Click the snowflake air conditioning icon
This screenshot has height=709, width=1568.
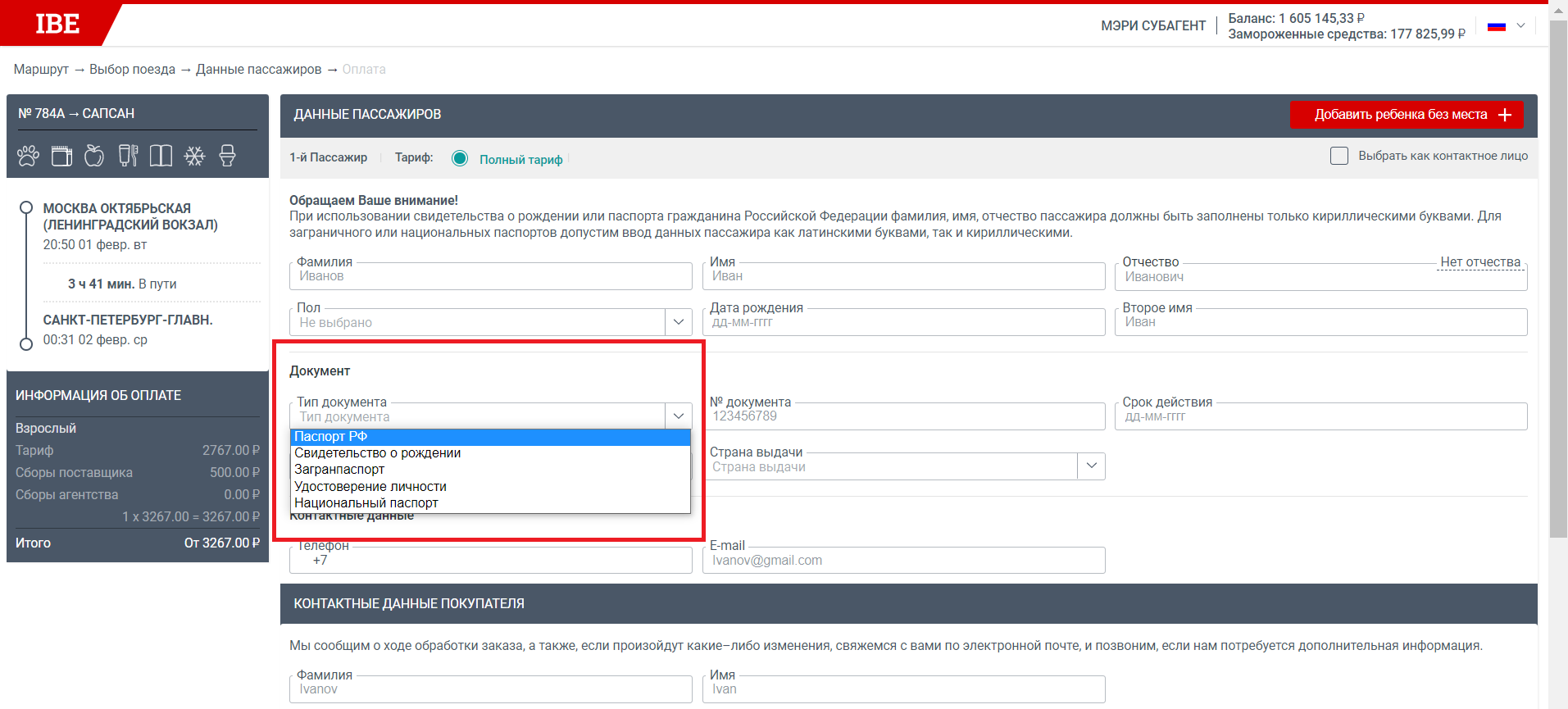(x=194, y=156)
